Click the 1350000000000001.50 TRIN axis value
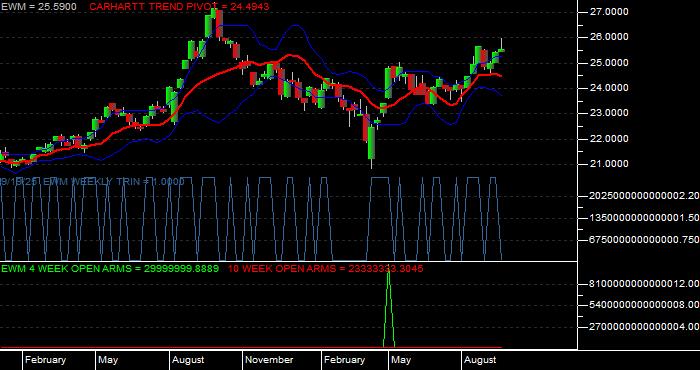Viewport: 700px width, 370px height. (x=645, y=217)
